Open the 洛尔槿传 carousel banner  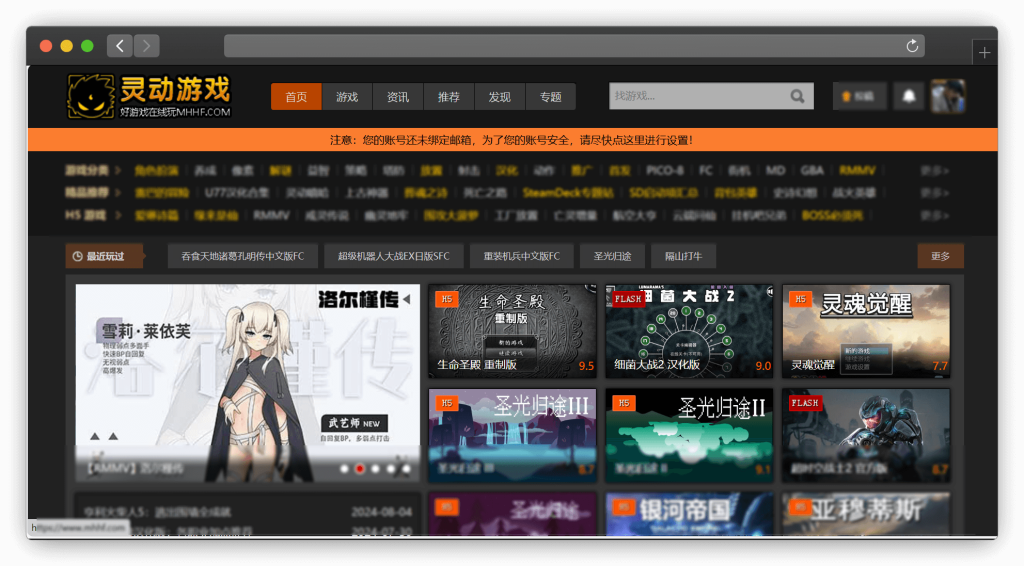[248, 383]
